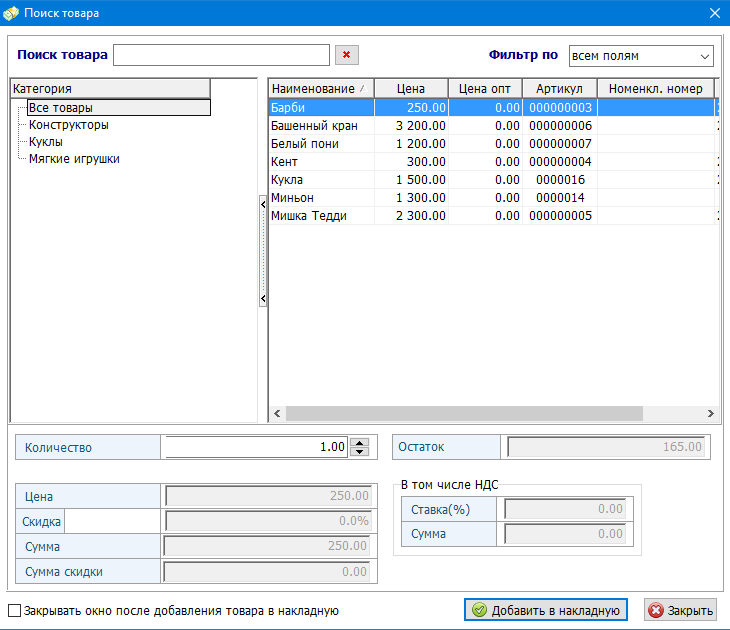Click the horizontal scrollbar thumb

click(x=464, y=413)
